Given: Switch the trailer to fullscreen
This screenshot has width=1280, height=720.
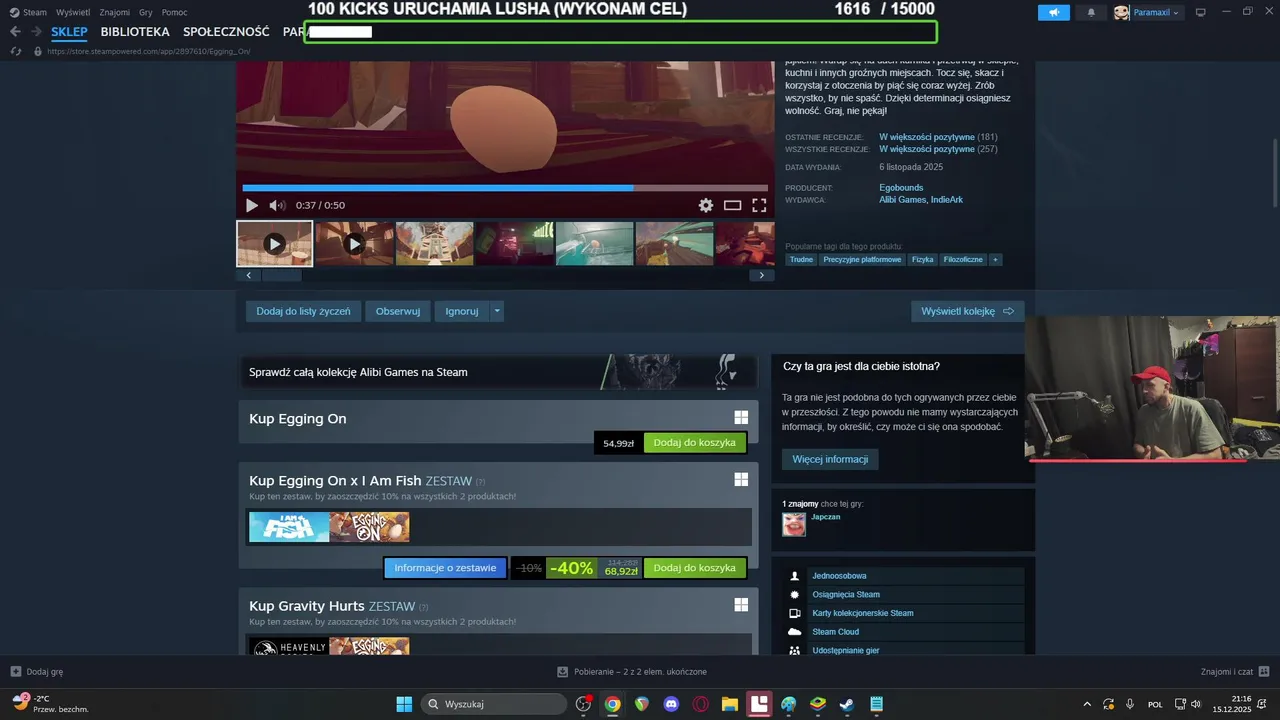Looking at the screenshot, I should pyautogui.click(x=759, y=205).
